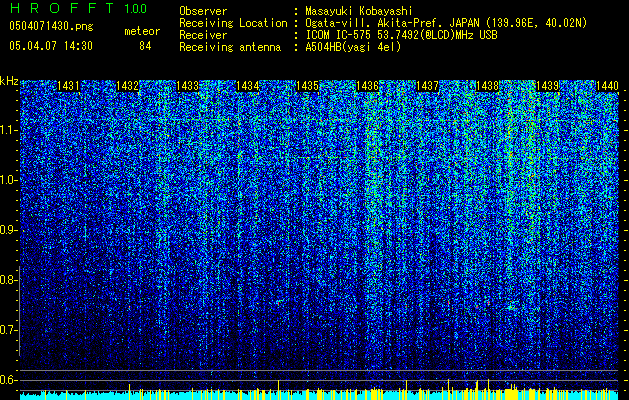This screenshot has height=400, width=629.
Task: Click the 1434 time marker
Action: (248, 86)
